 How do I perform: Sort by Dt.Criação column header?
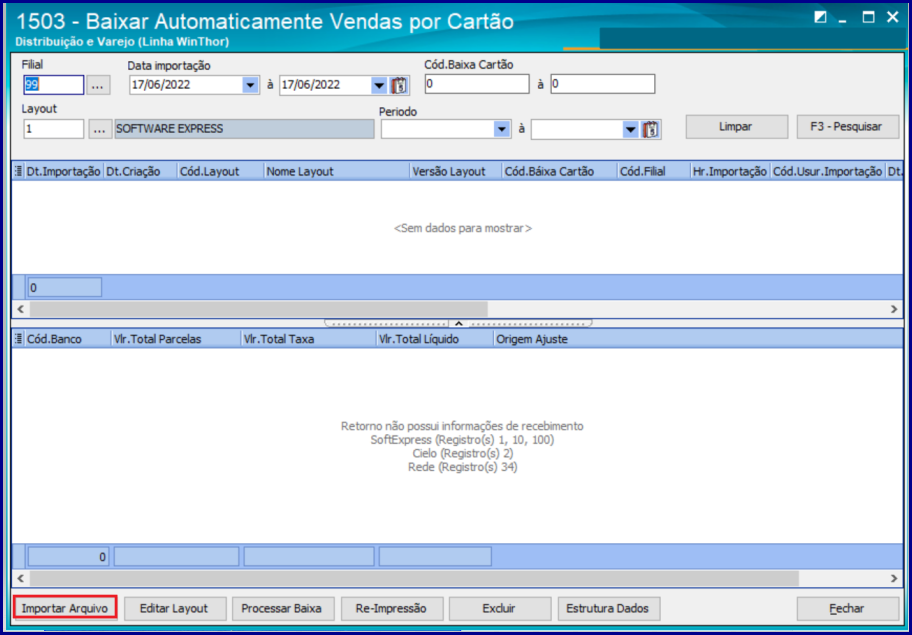pyautogui.click(x=140, y=172)
